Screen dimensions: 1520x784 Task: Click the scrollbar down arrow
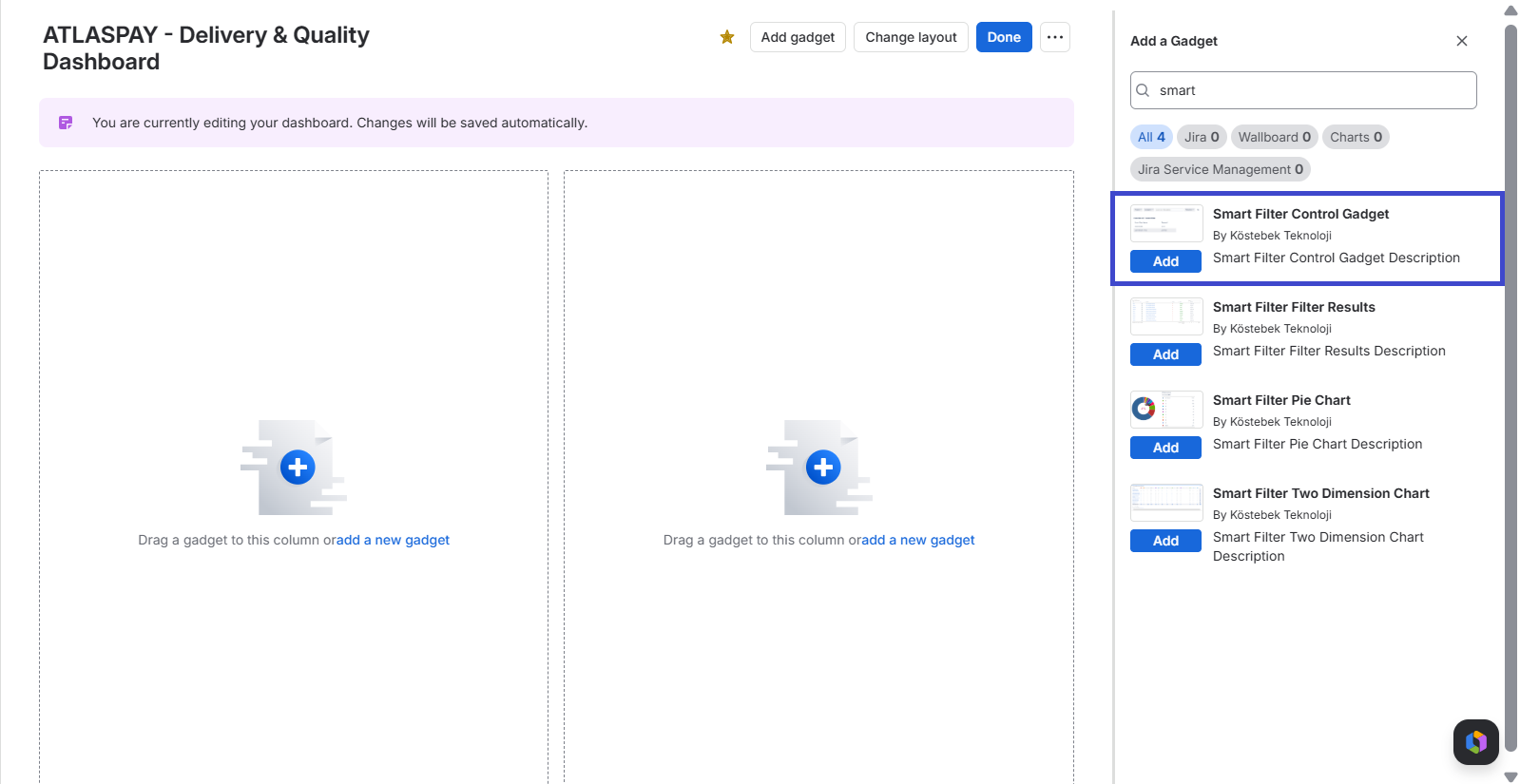(1510, 776)
